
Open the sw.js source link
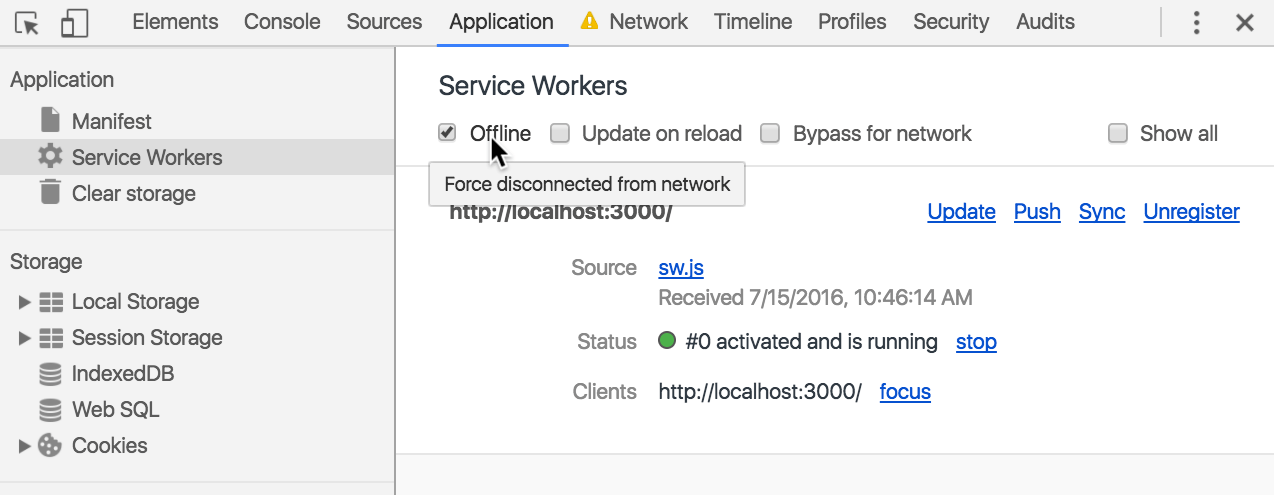click(x=681, y=268)
